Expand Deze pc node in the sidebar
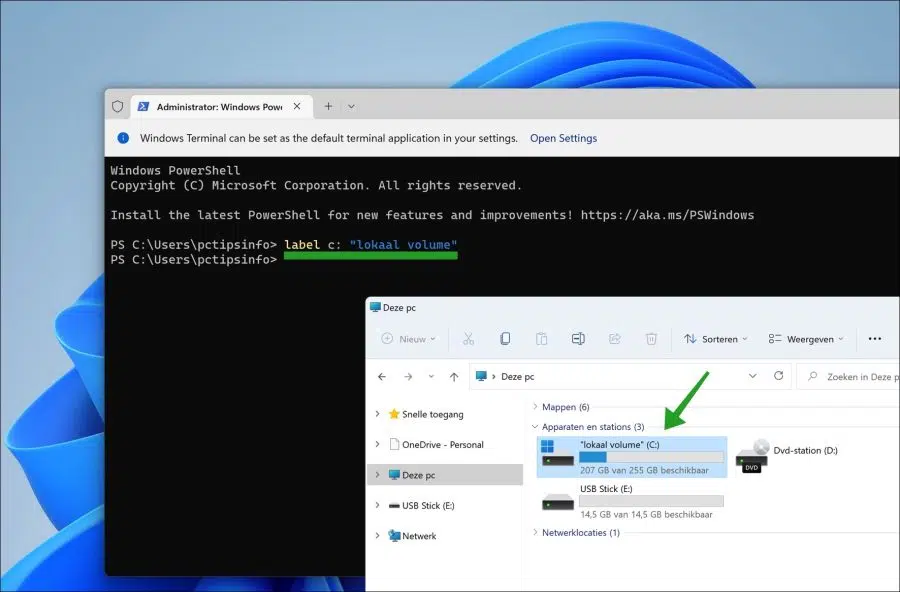This screenshot has width=900, height=592. point(377,475)
